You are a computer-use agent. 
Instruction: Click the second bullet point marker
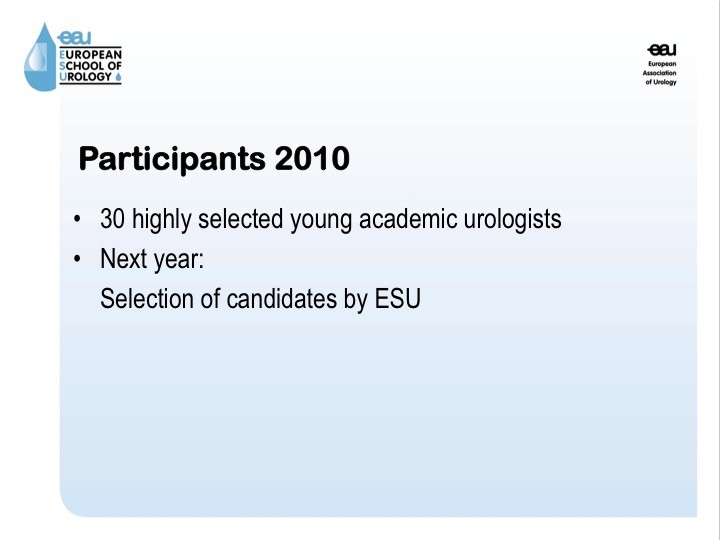click(x=77, y=259)
